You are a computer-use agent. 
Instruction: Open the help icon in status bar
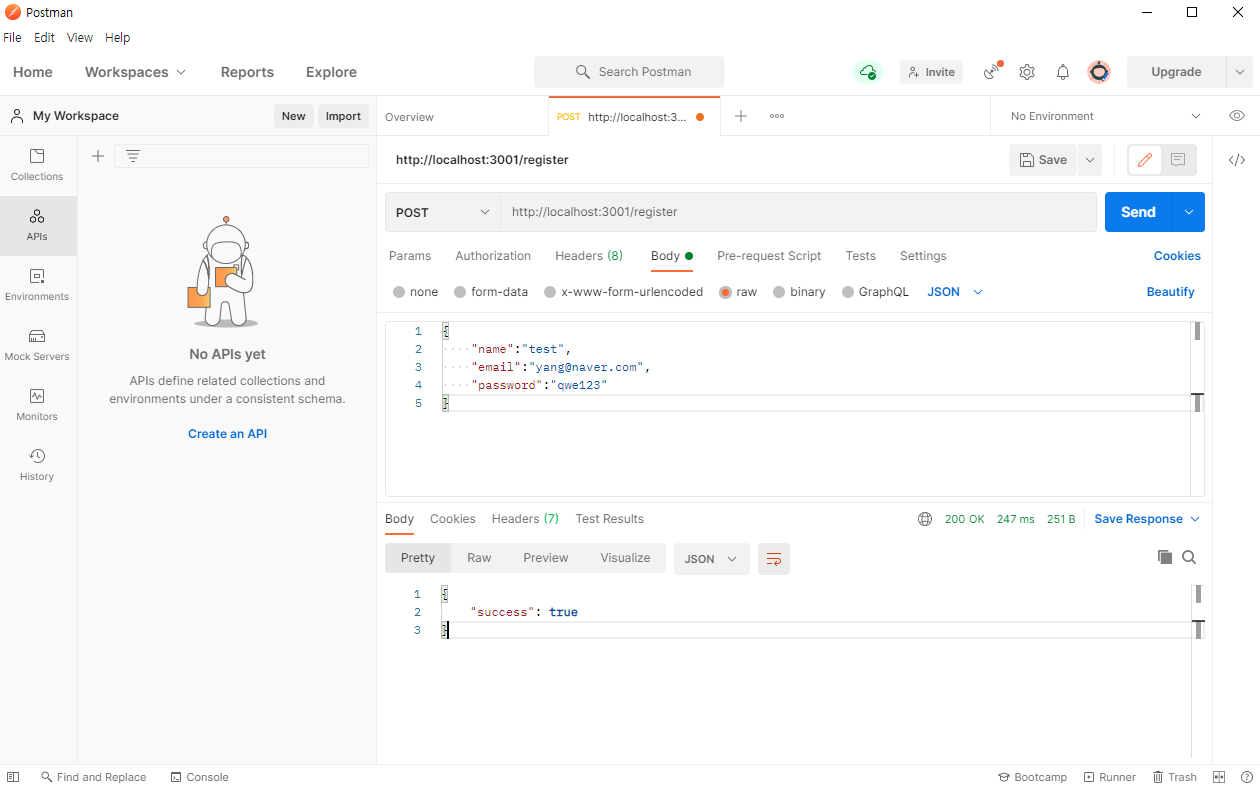1247,777
